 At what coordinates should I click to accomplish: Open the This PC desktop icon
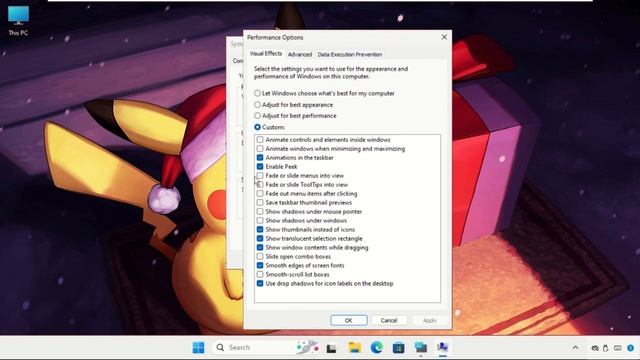click(18, 20)
